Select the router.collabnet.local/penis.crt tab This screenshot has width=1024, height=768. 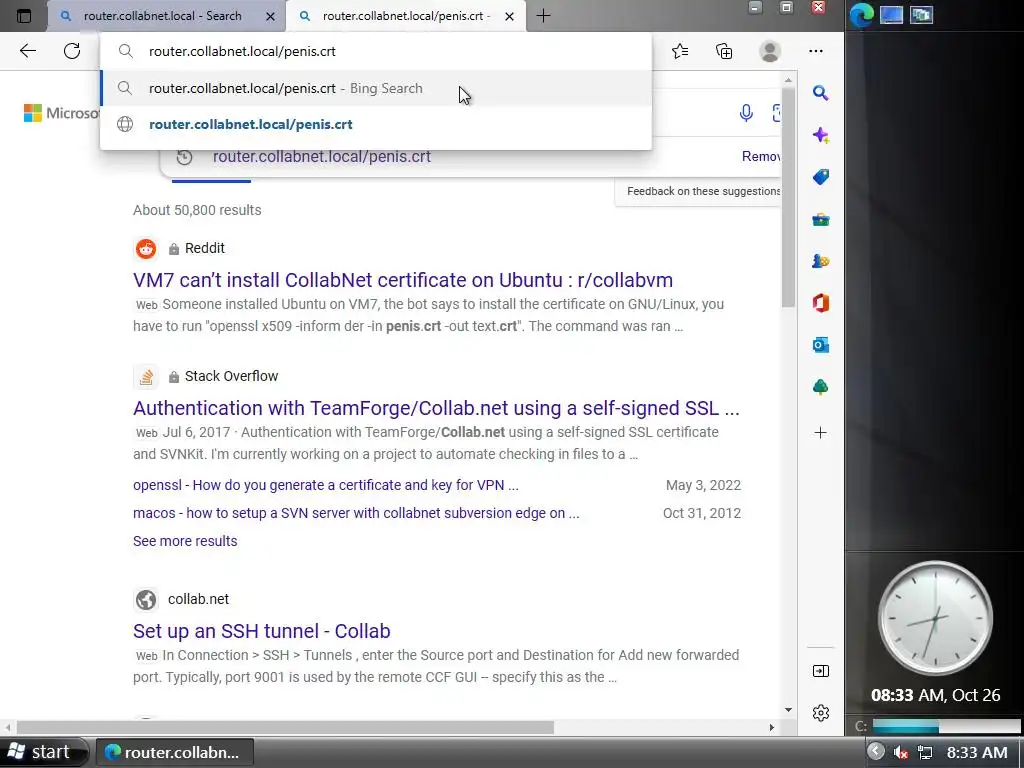(x=406, y=16)
